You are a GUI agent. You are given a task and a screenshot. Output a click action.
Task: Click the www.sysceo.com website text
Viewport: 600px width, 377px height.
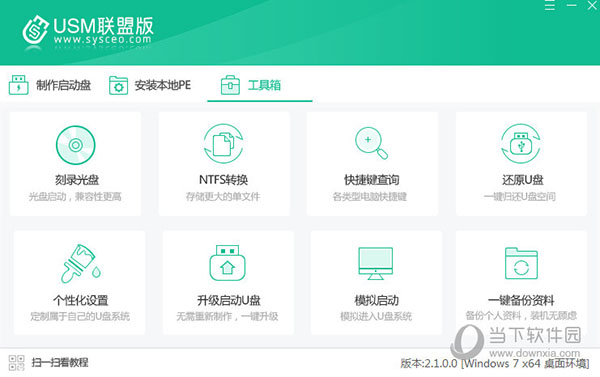tap(103, 39)
